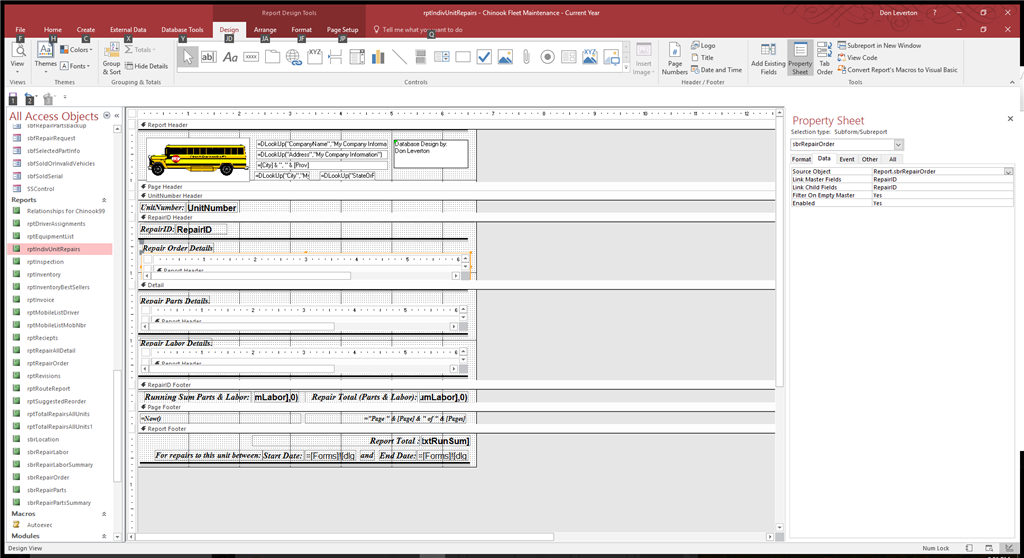Click Save icon in quick access toolbar
This screenshot has height=558, width=1024.
click(x=13, y=99)
